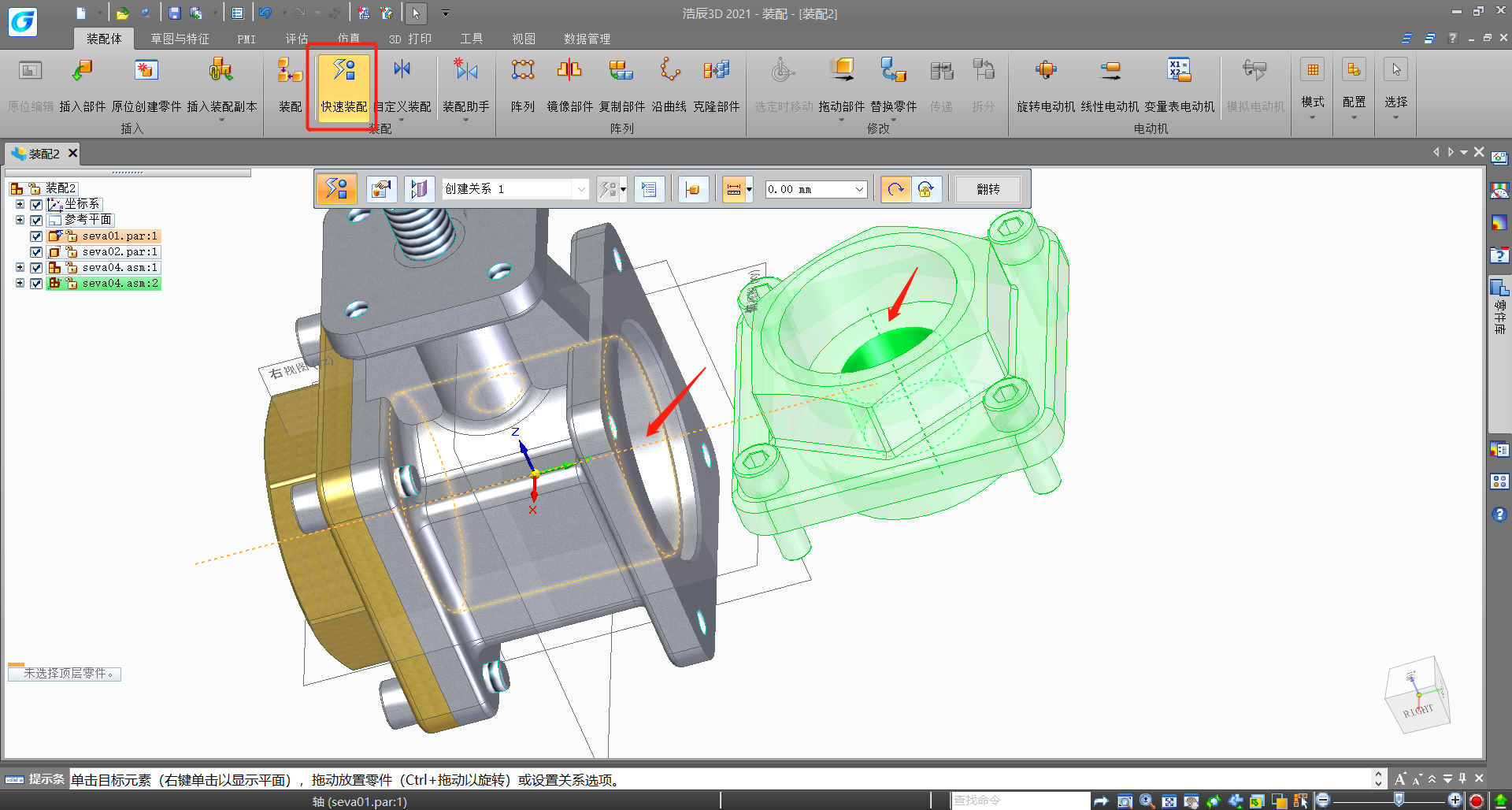Click the prompt bar scroll arrows

tap(1378, 779)
